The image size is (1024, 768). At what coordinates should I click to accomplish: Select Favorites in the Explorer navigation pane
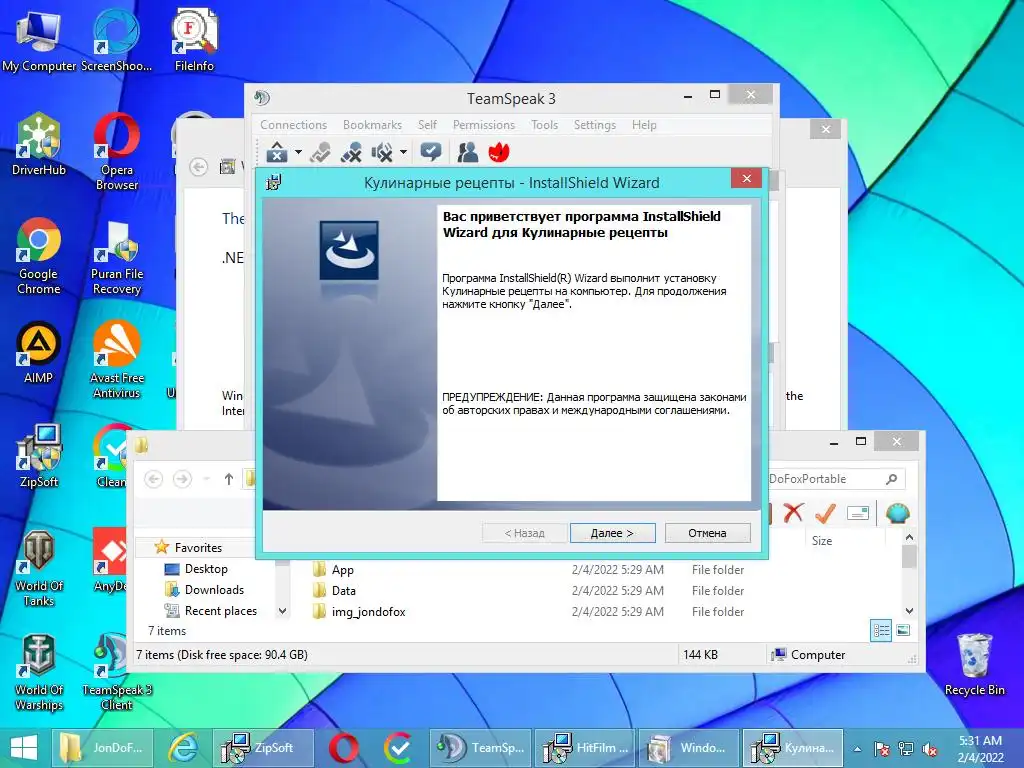(198, 547)
